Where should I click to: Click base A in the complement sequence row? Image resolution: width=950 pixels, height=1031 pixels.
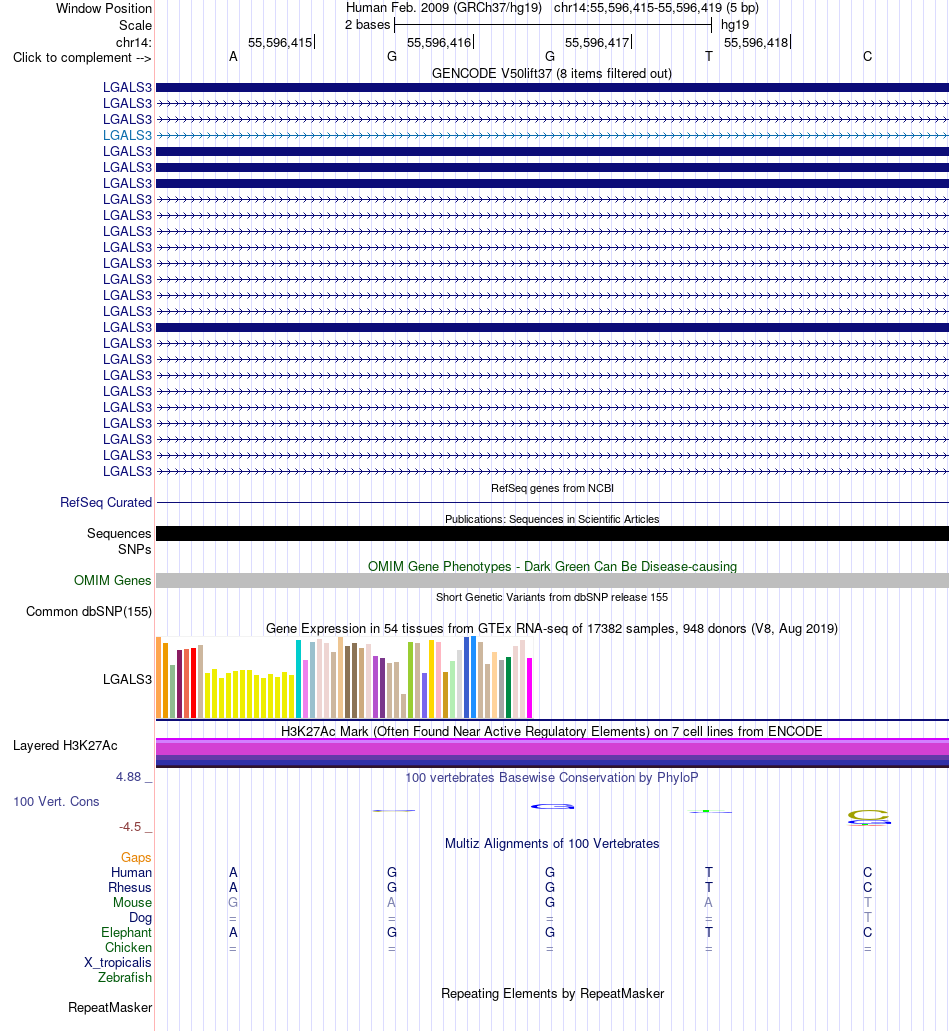pyautogui.click(x=233, y=57)
